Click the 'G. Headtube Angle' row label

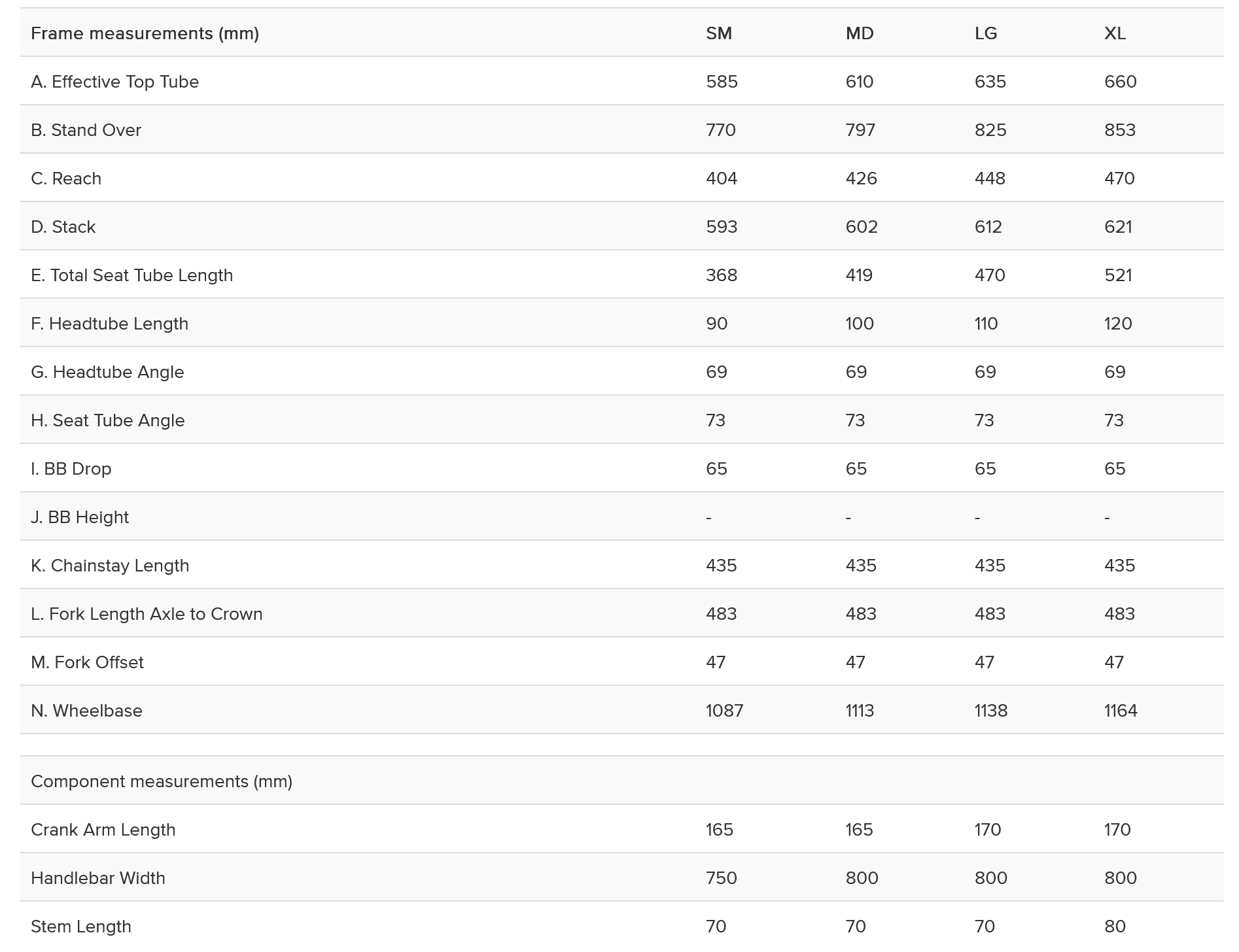coord(107,372)
